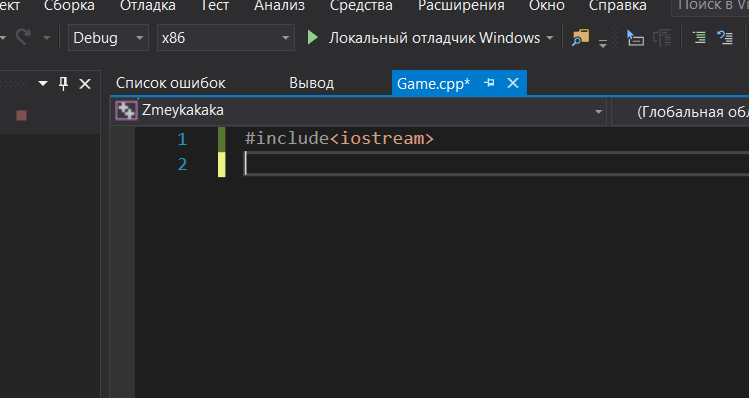Open the x86 platform dropdown

(x=225, y=37)
